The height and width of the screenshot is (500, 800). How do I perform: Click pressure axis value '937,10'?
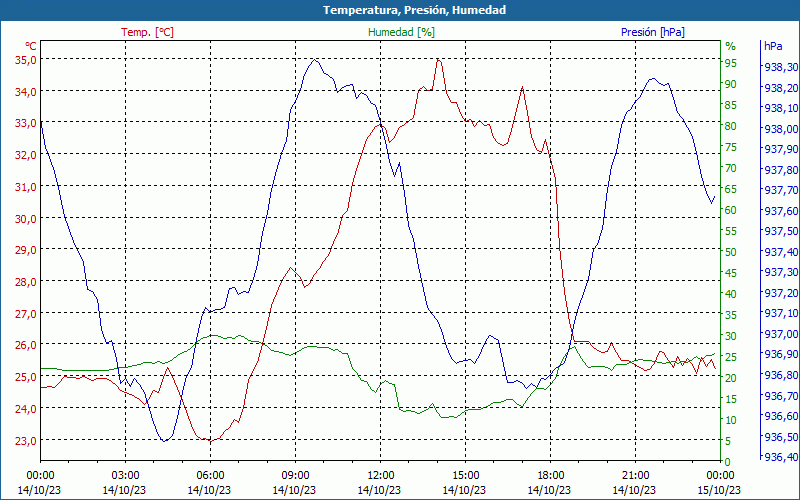click(x=781, y=313)
